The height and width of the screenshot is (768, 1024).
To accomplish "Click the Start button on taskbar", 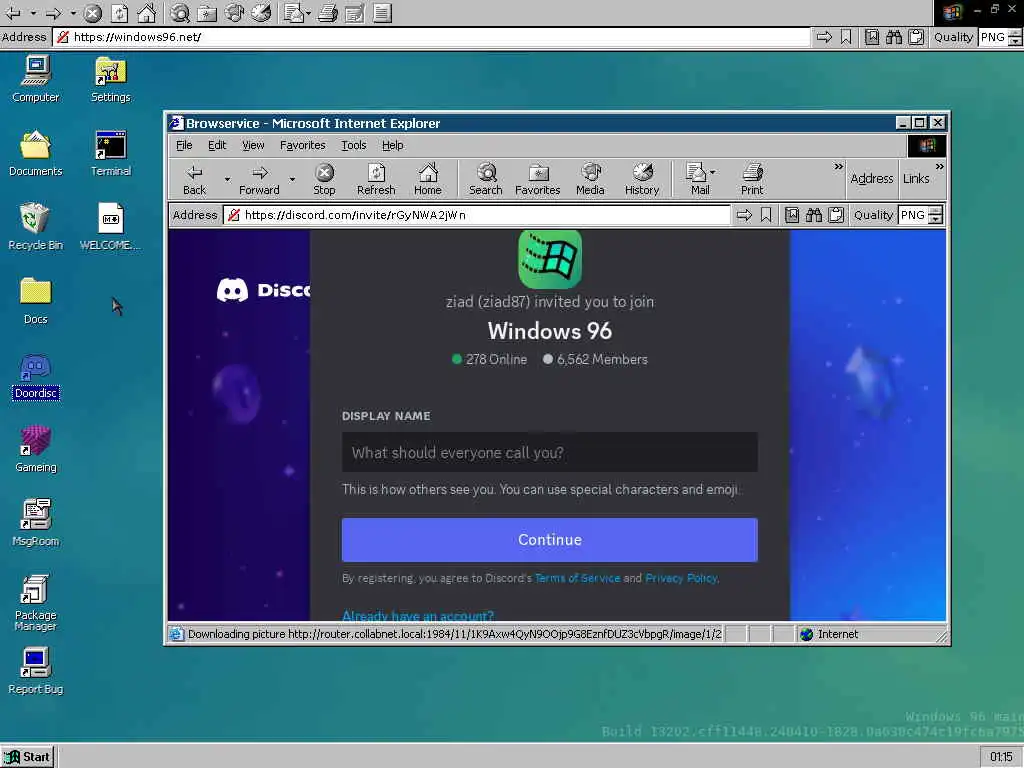I will tap(27, 757).
